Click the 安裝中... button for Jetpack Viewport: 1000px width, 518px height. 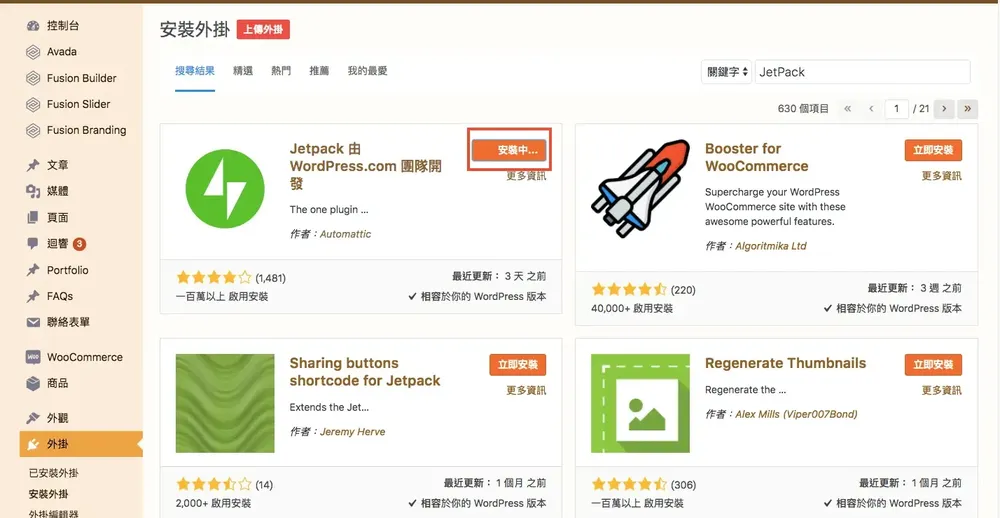(x=510, y=150)
